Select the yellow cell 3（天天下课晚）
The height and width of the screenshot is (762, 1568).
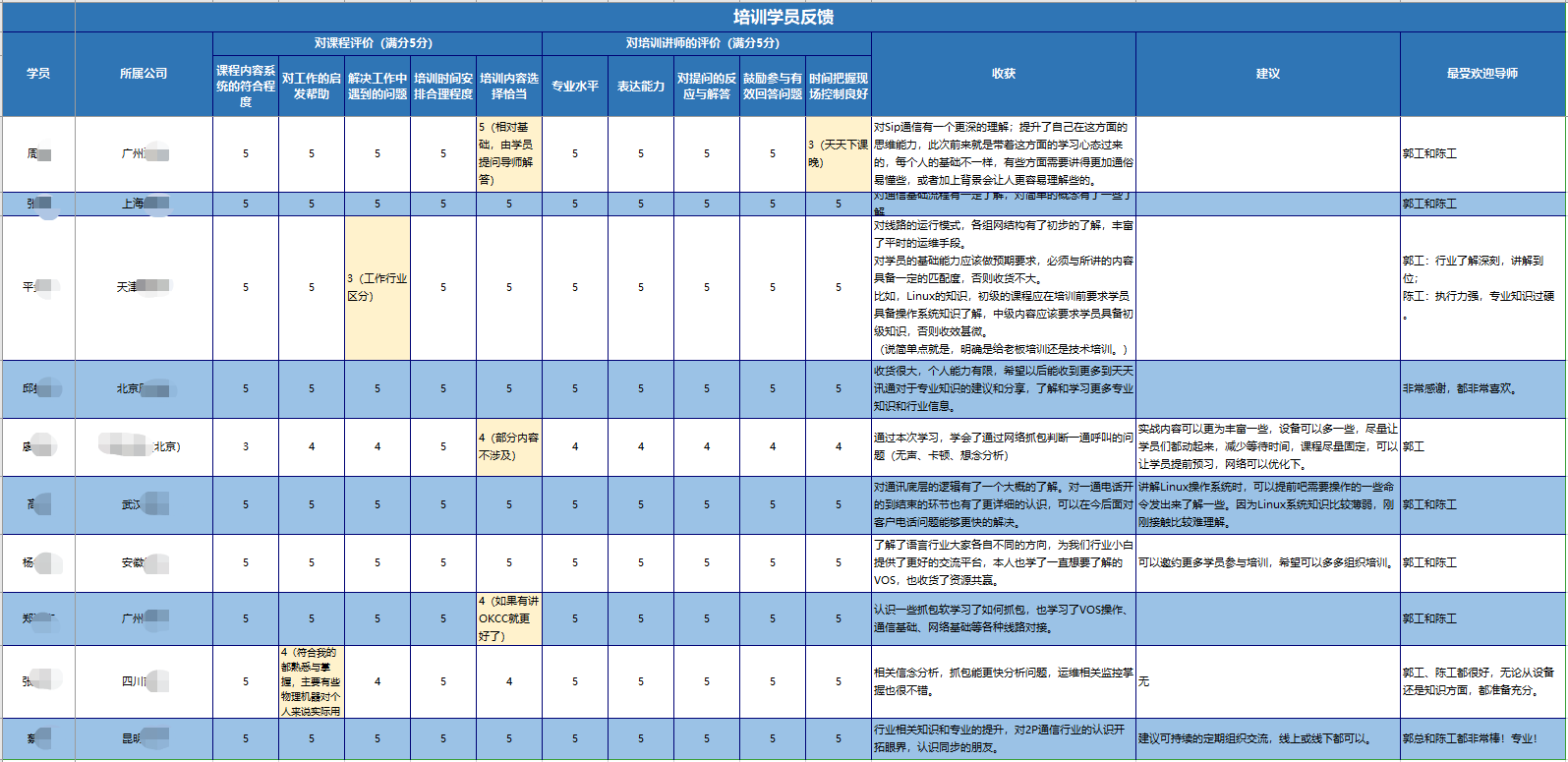pos(838,153)
